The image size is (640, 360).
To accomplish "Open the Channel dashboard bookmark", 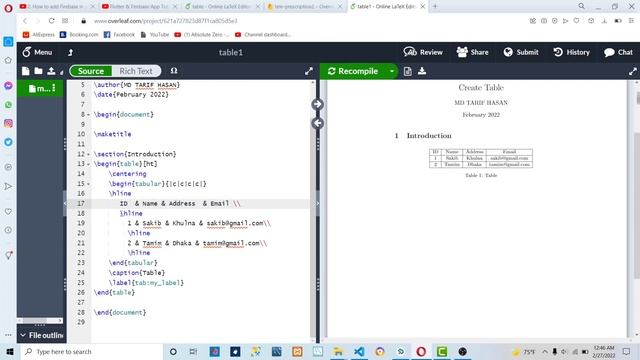I will (263, 35).
